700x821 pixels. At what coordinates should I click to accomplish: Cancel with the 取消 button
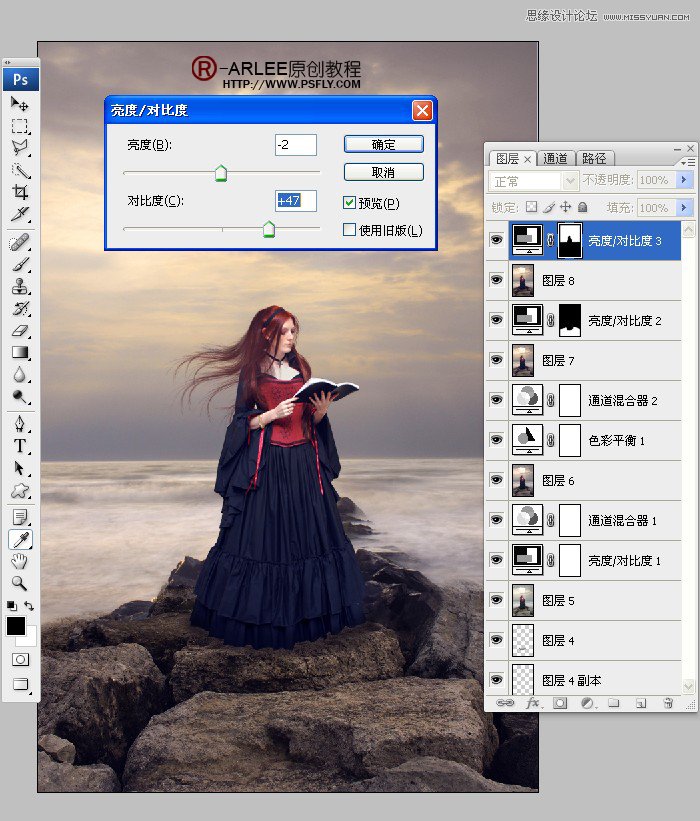click(x=384, y=172)
